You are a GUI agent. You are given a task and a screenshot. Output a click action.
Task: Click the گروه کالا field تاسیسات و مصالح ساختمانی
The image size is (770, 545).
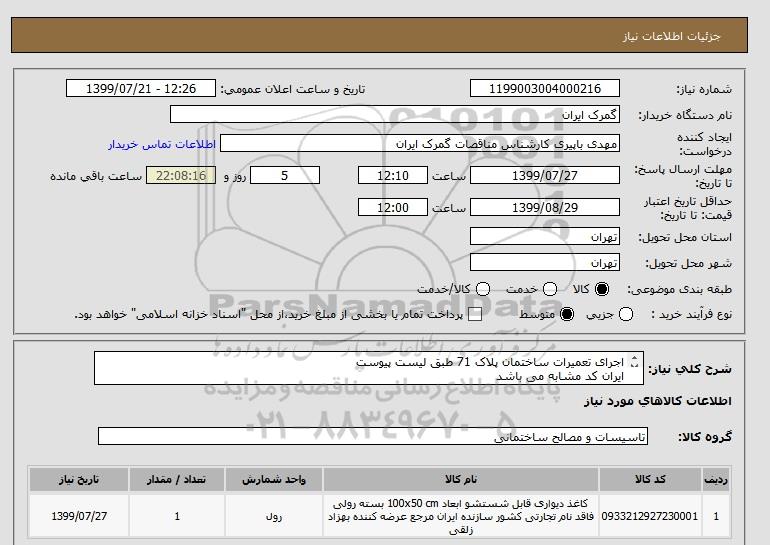(x=373, y=436)
